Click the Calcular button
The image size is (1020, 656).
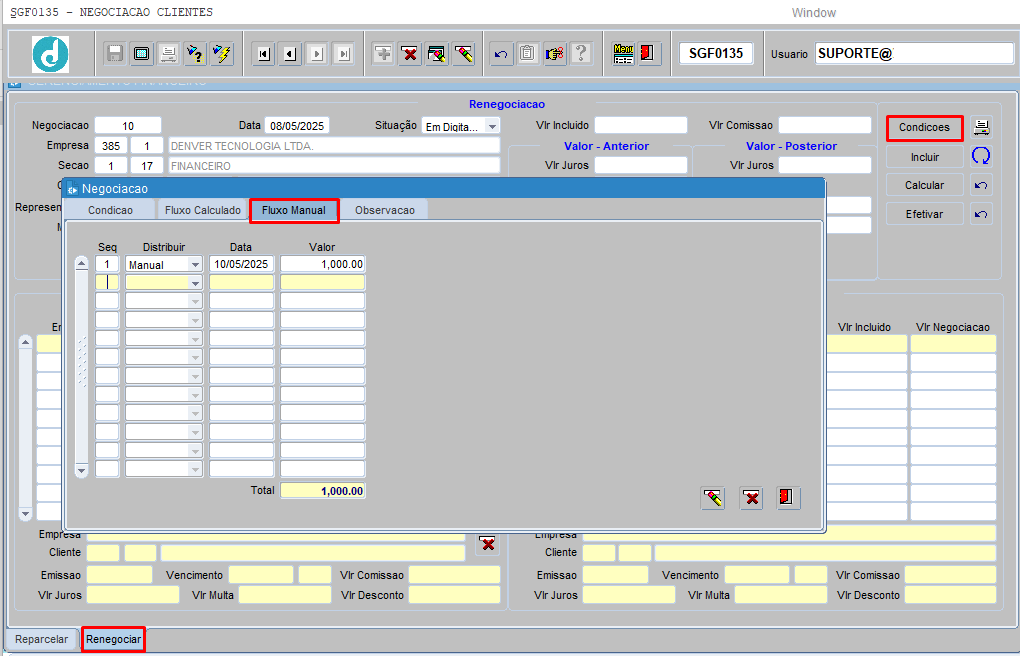coord(924,185)
